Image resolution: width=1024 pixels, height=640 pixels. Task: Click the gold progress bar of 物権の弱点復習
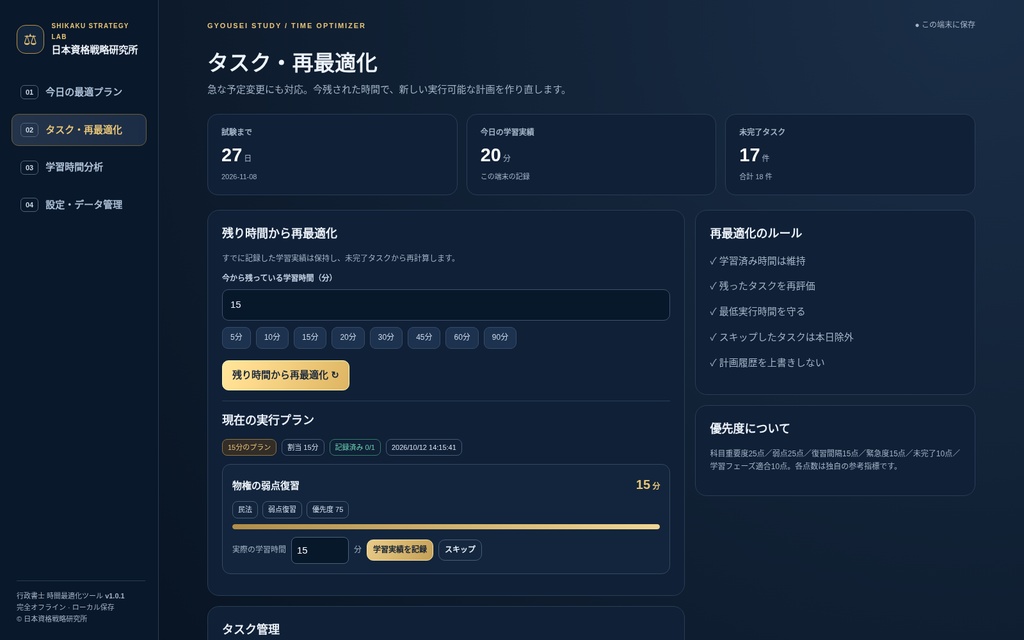[445, 526]
